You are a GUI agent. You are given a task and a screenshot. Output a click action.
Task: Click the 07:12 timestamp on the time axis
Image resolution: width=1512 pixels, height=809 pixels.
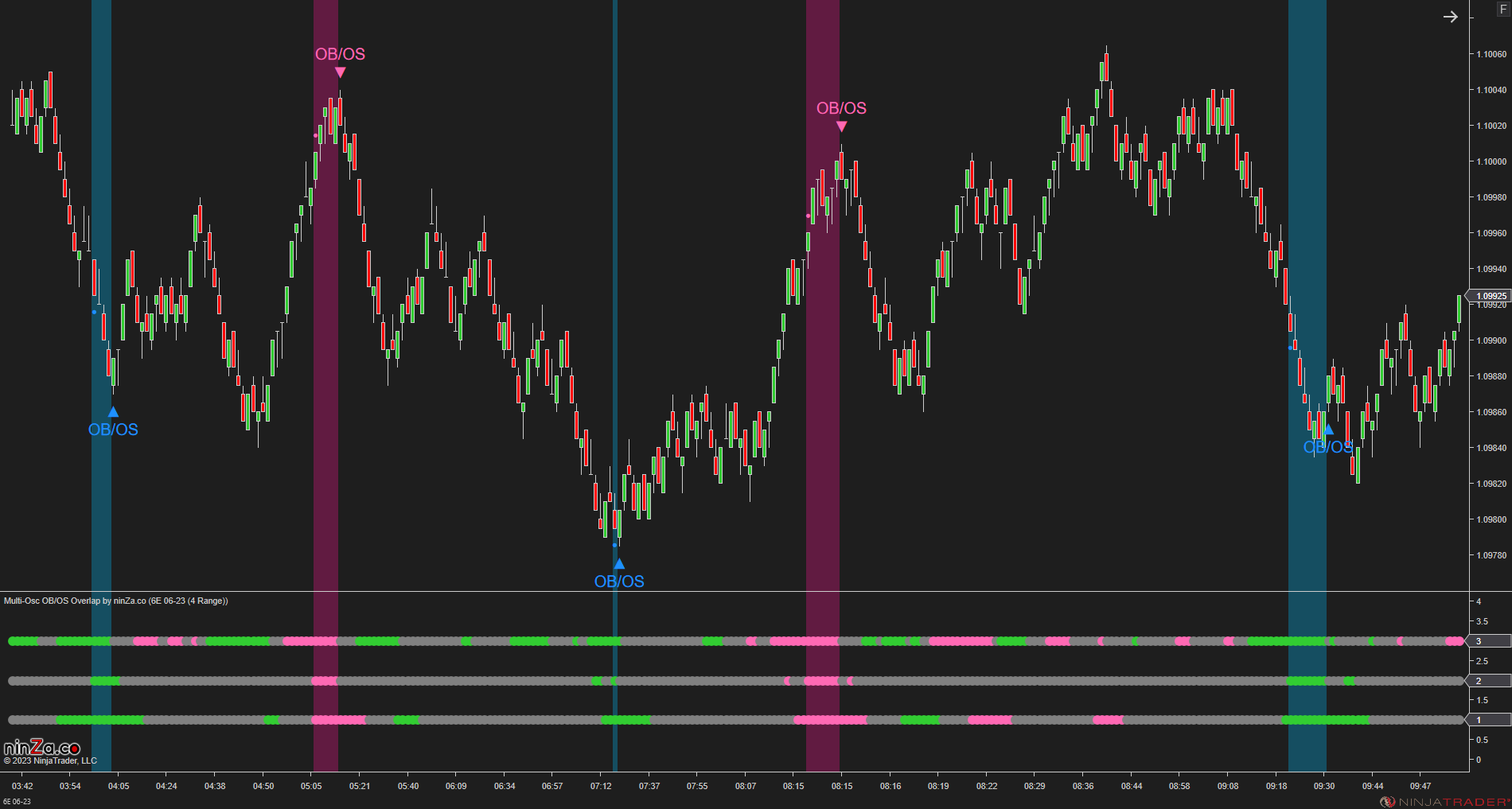[x=602, y=786]
